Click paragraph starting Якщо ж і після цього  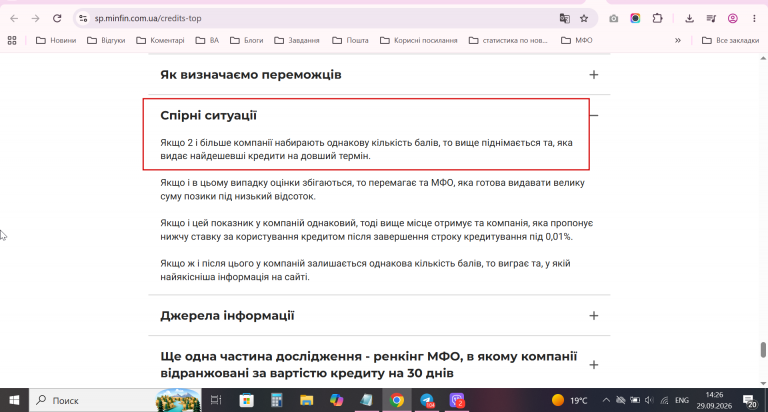coord(365,270)
